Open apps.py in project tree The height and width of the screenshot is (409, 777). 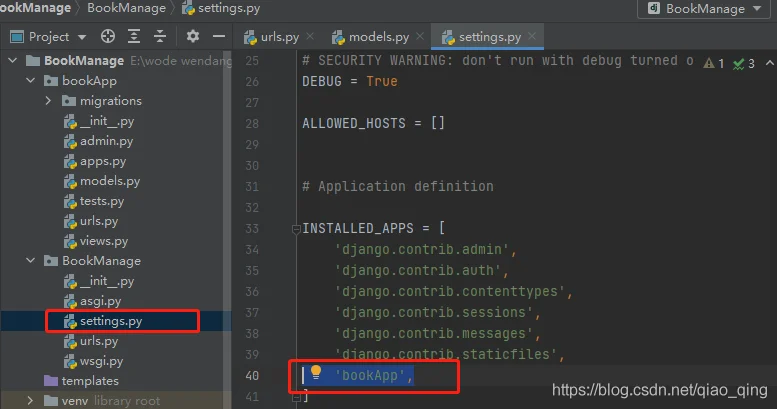click(95, 161)
